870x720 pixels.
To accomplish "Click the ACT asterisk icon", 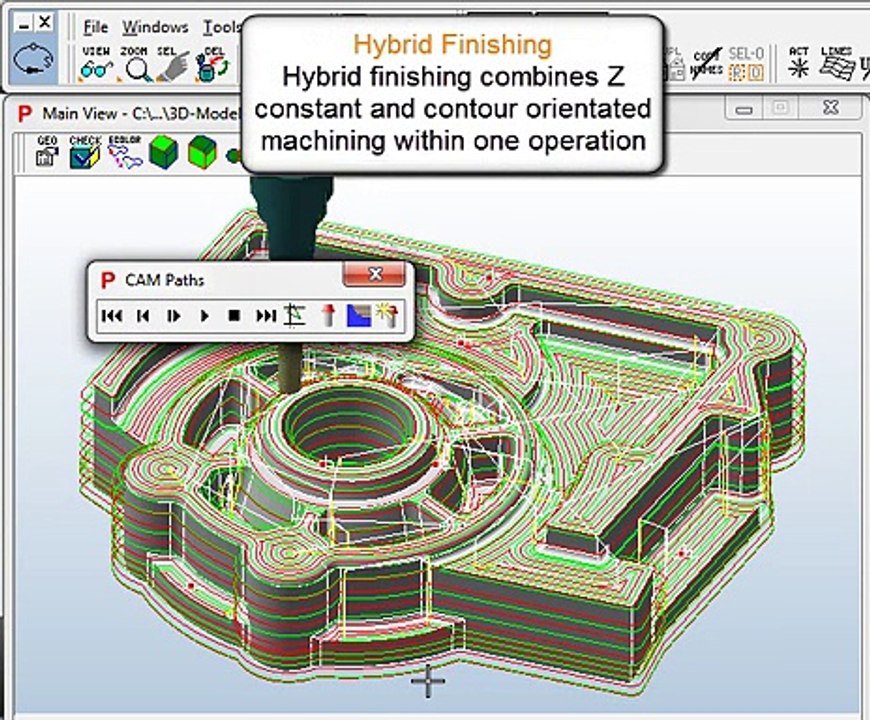I will pyautogui.click(x=799, y=64).
